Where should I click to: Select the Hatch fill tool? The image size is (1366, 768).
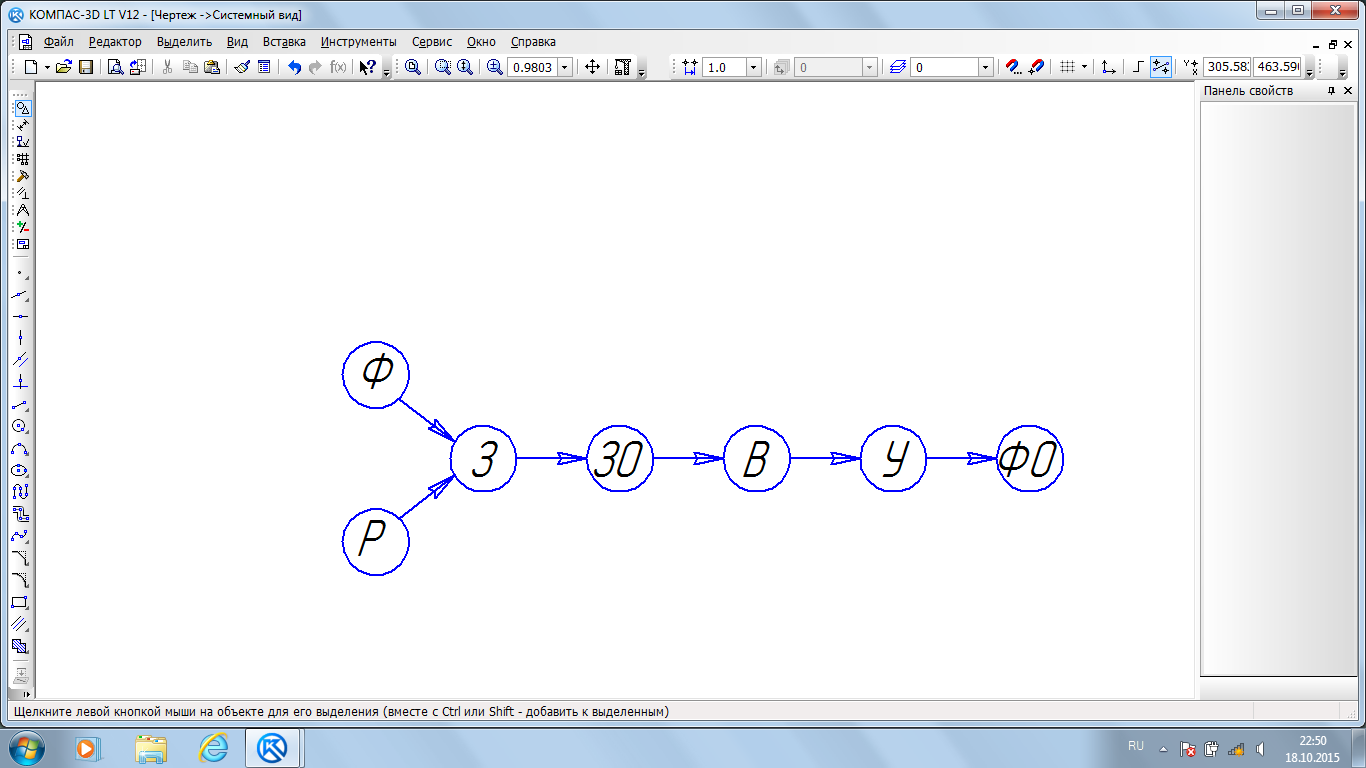tap(20, 624)
